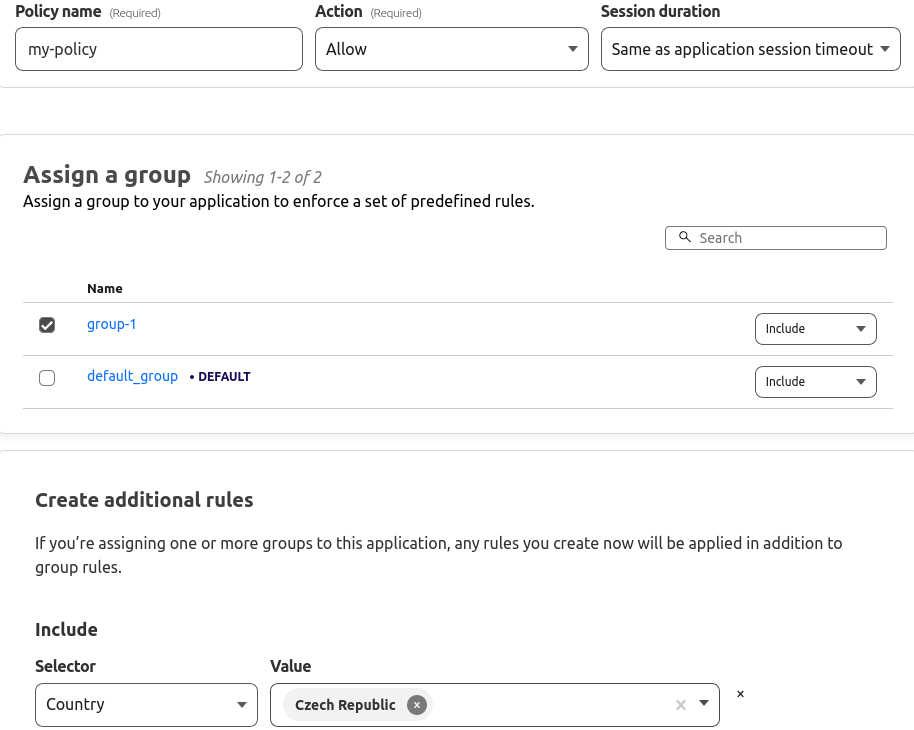Open the Include dropdown for default_group
This screenshot has width=914, height=730.
tap(815, 382)
